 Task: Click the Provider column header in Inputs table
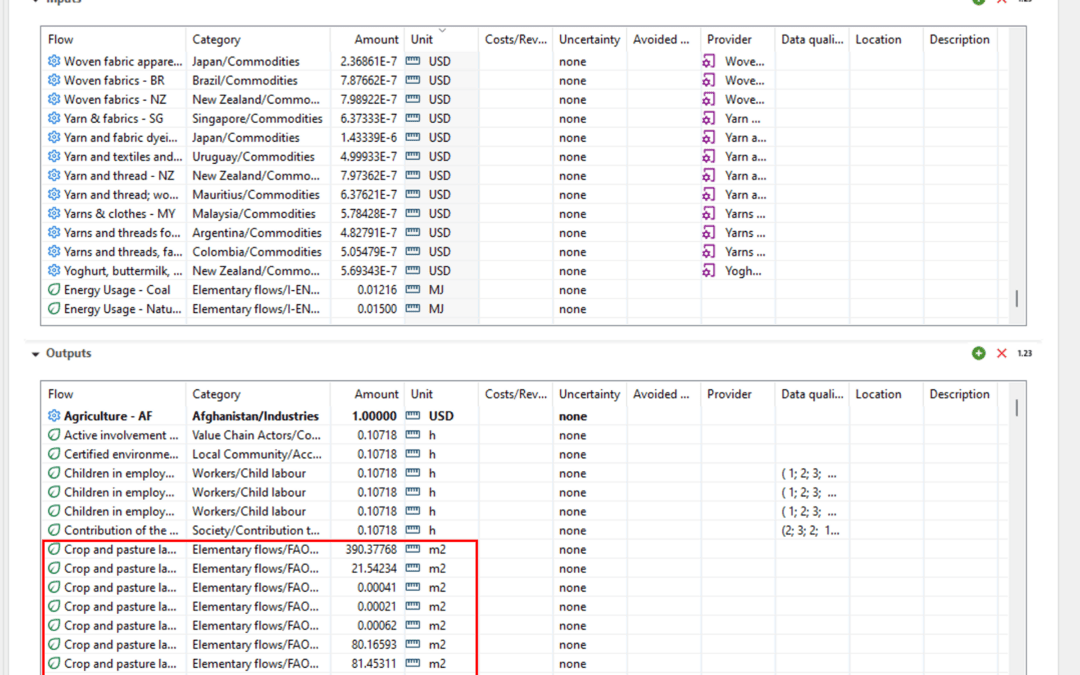tap(729, 40)
